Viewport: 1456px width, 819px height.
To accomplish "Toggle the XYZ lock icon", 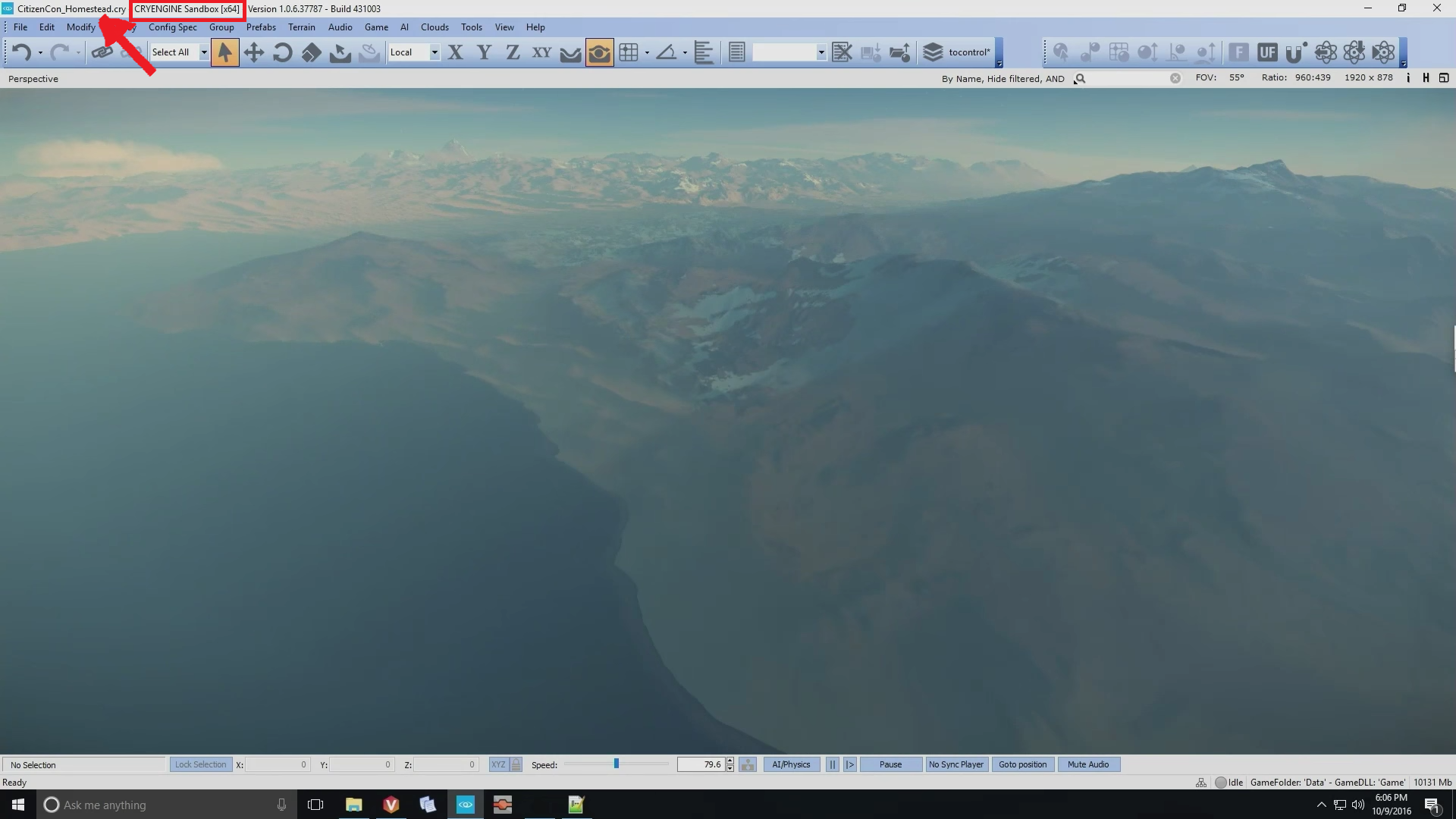I will coord(516,764).
